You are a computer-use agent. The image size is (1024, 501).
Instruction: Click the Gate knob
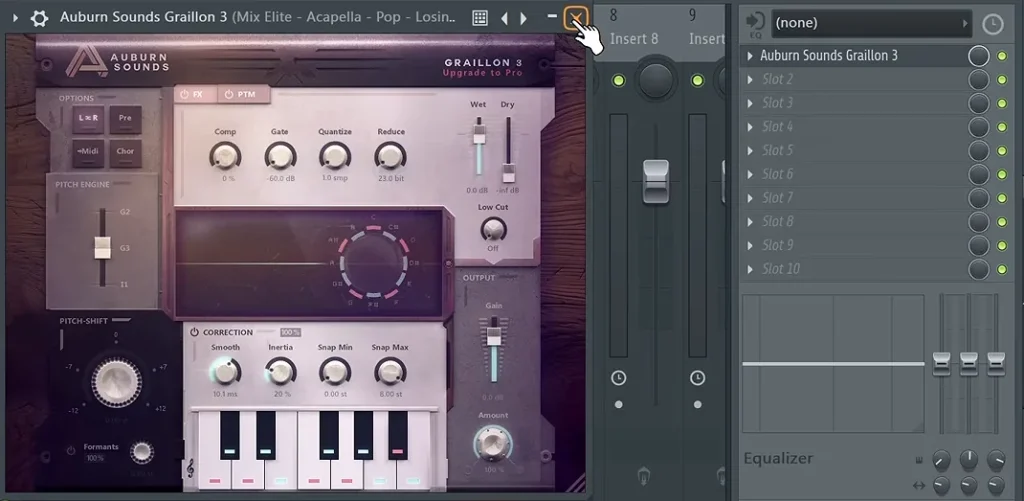coord(280,156)
